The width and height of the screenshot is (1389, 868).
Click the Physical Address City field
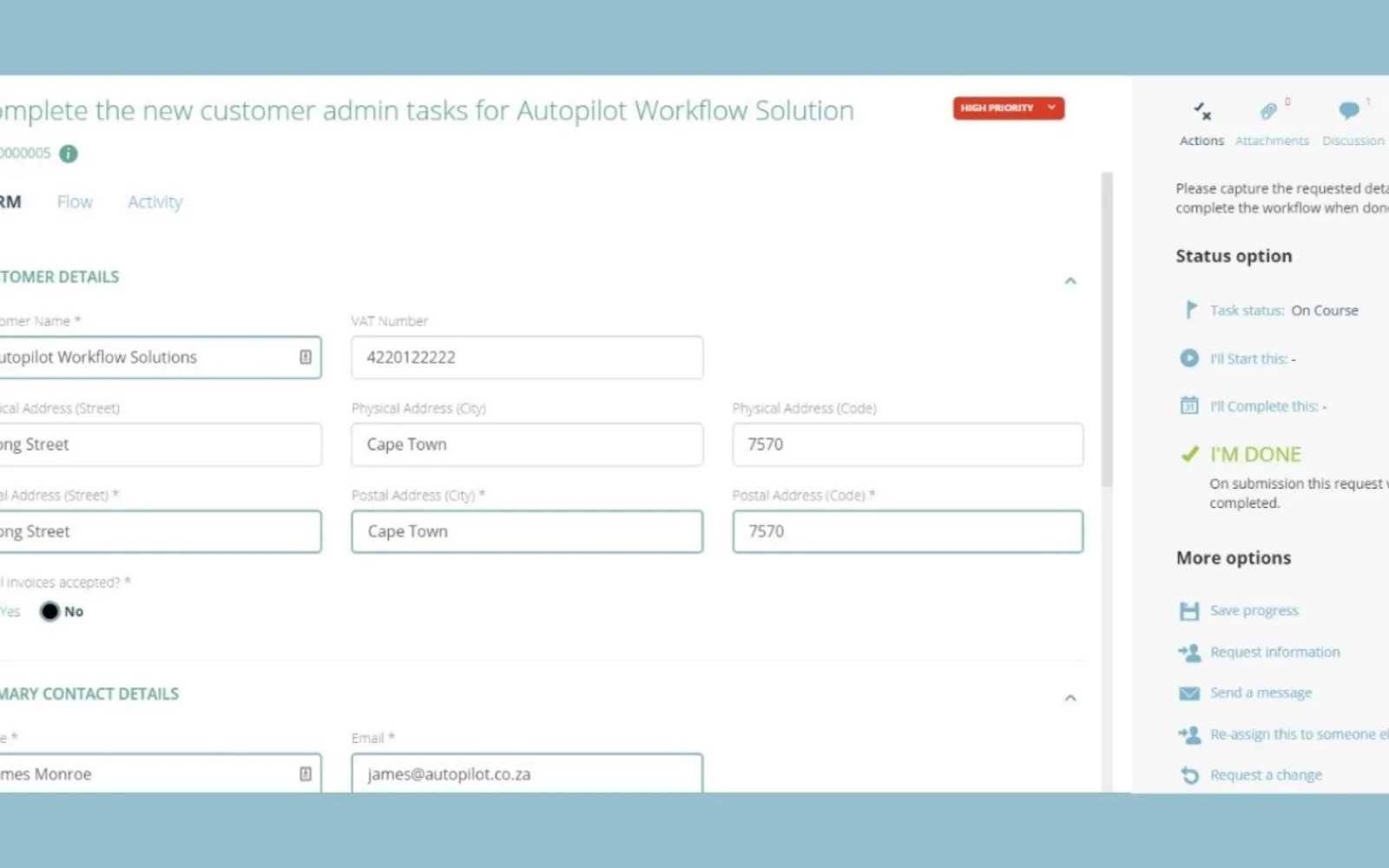[527, 444]
